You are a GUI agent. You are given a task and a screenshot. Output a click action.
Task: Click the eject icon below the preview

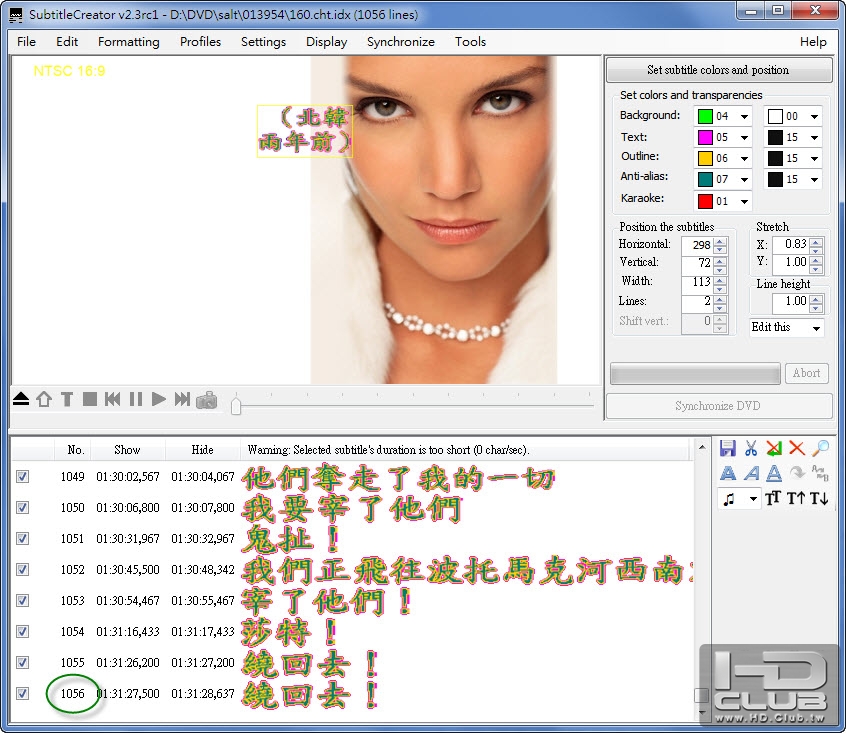pyautogui.click(x=21, y=399)
